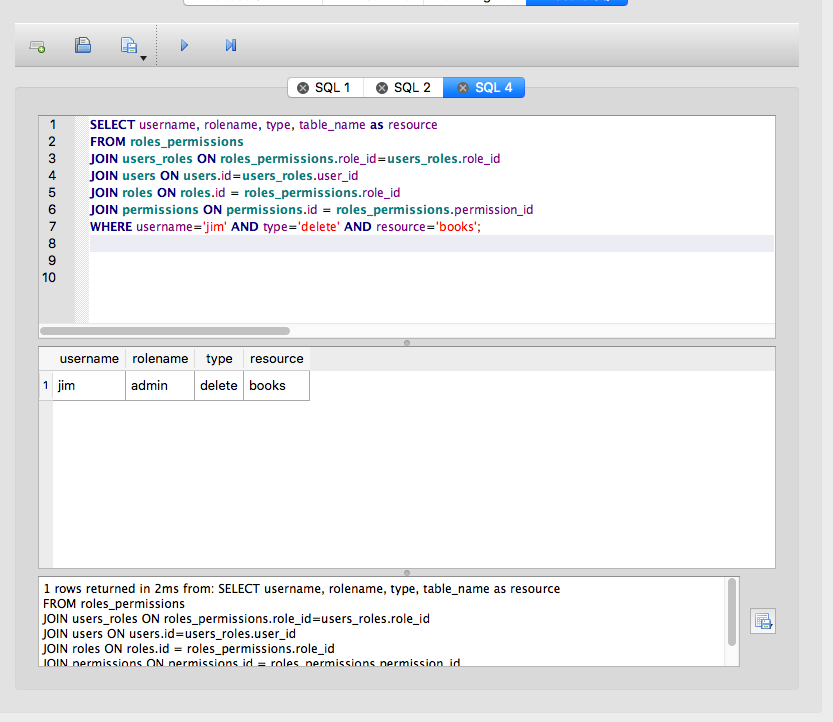833x722 pixels.
Task: Execute current line with step icon
Action: (x=231, y=45)
